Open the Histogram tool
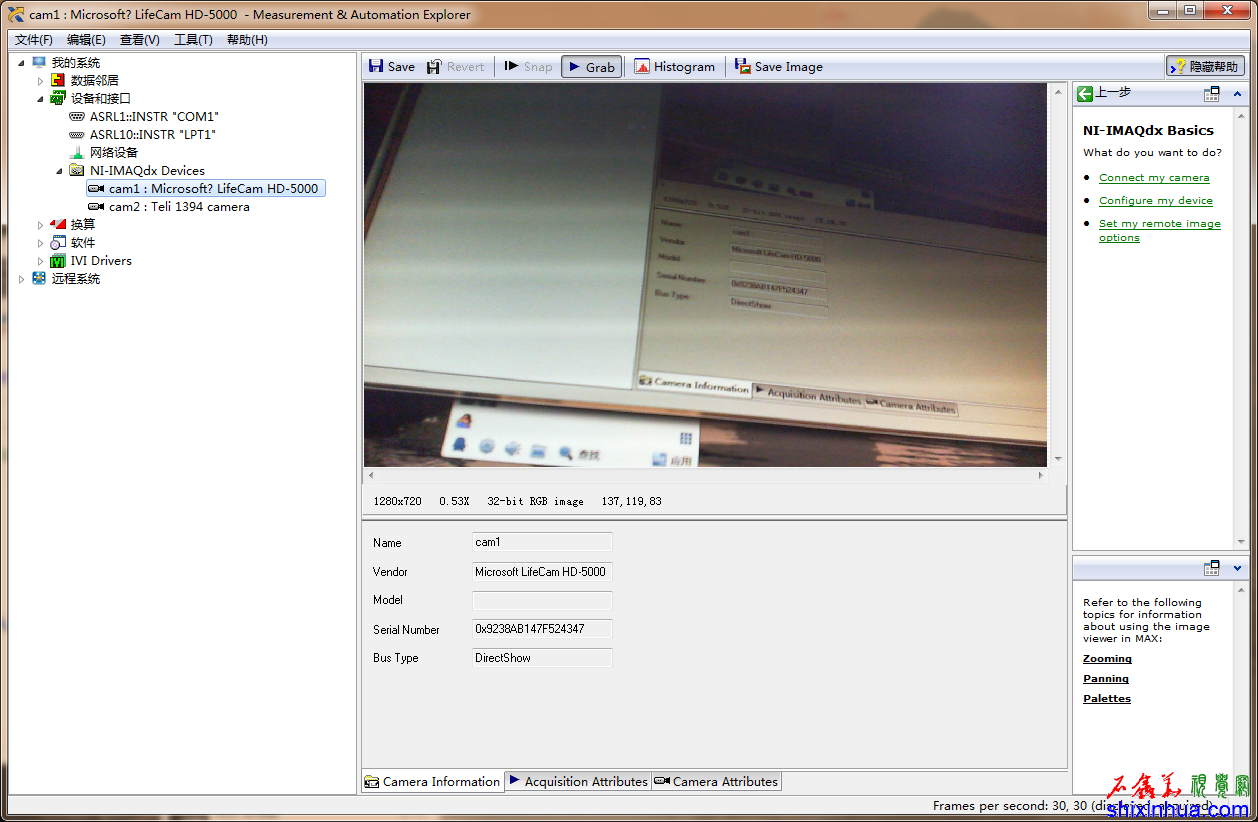The height and width of the screenshot is (822, 1258). [x=675, y=67]
